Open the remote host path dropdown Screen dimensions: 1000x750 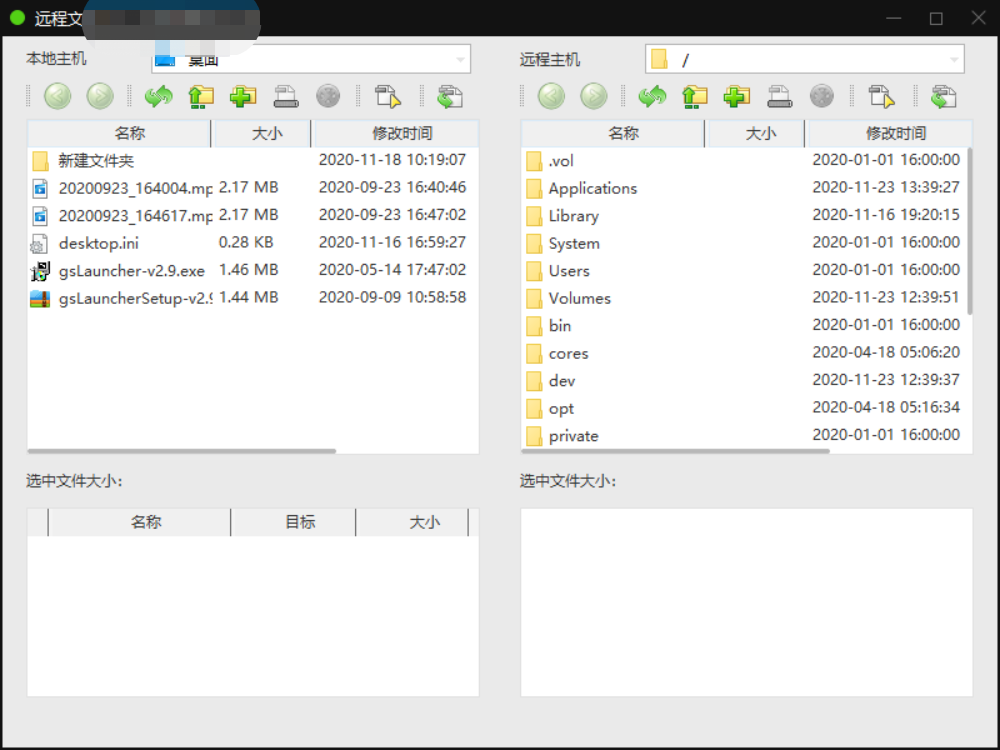953,60
